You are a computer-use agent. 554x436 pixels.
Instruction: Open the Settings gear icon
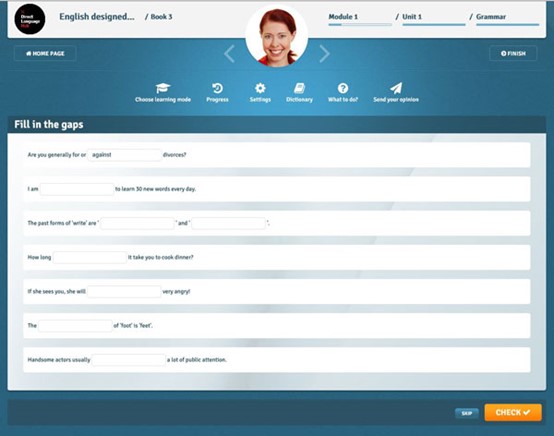pos(260,88)
